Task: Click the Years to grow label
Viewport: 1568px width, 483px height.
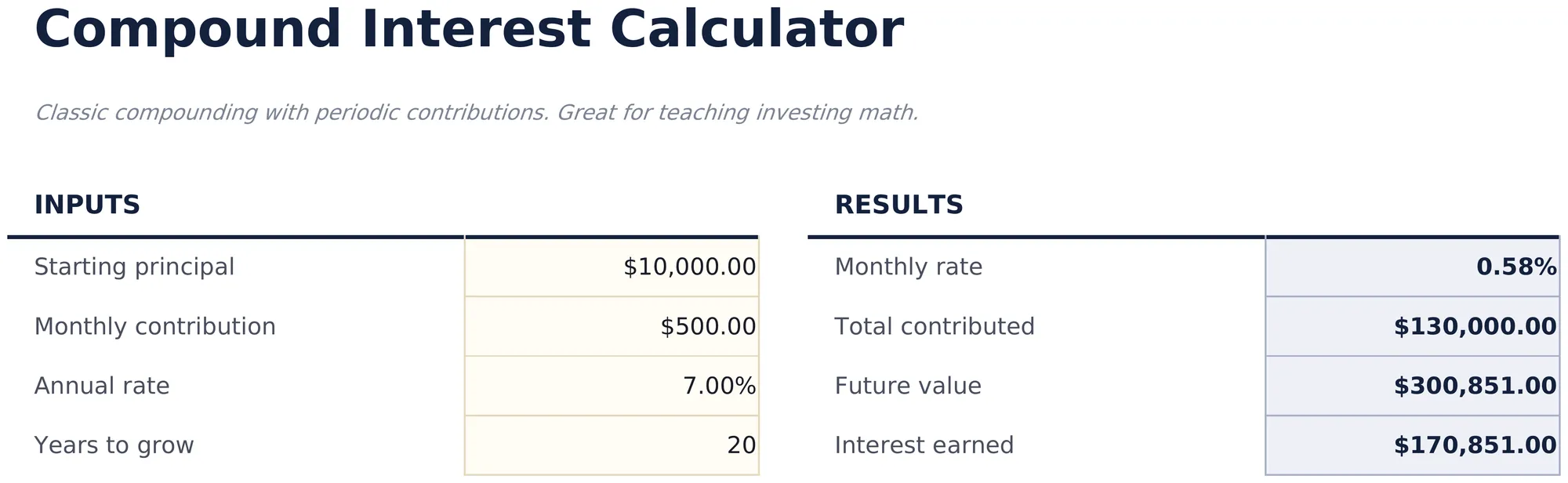Action: pos(114,445)
